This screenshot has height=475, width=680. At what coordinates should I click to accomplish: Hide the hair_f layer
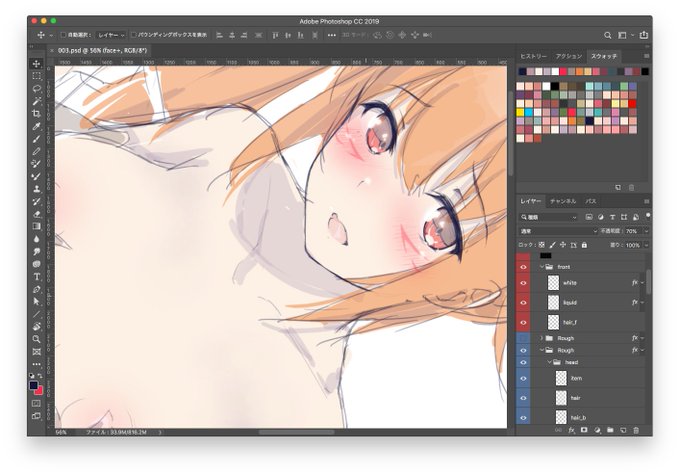click(523, 322)
